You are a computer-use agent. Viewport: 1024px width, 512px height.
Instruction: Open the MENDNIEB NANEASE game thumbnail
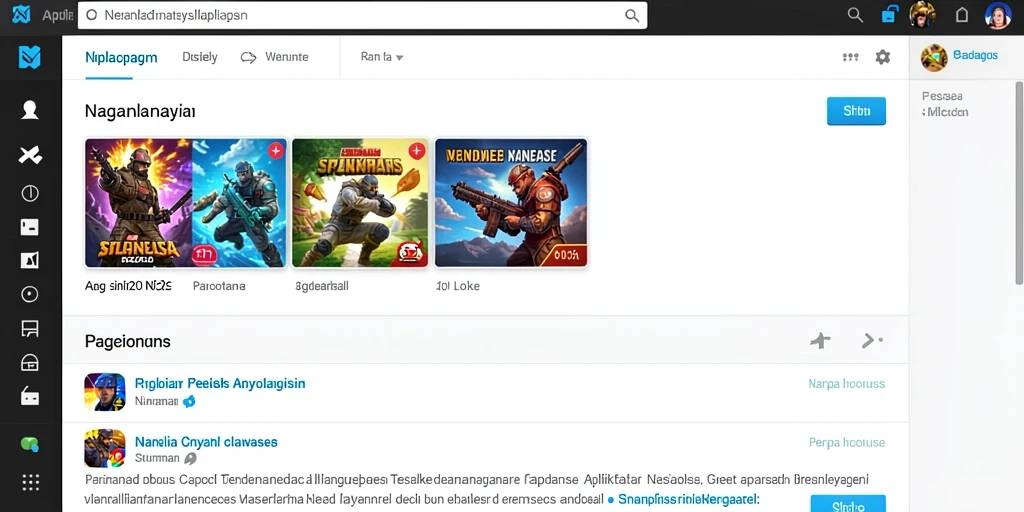click(x=511, y=202)
